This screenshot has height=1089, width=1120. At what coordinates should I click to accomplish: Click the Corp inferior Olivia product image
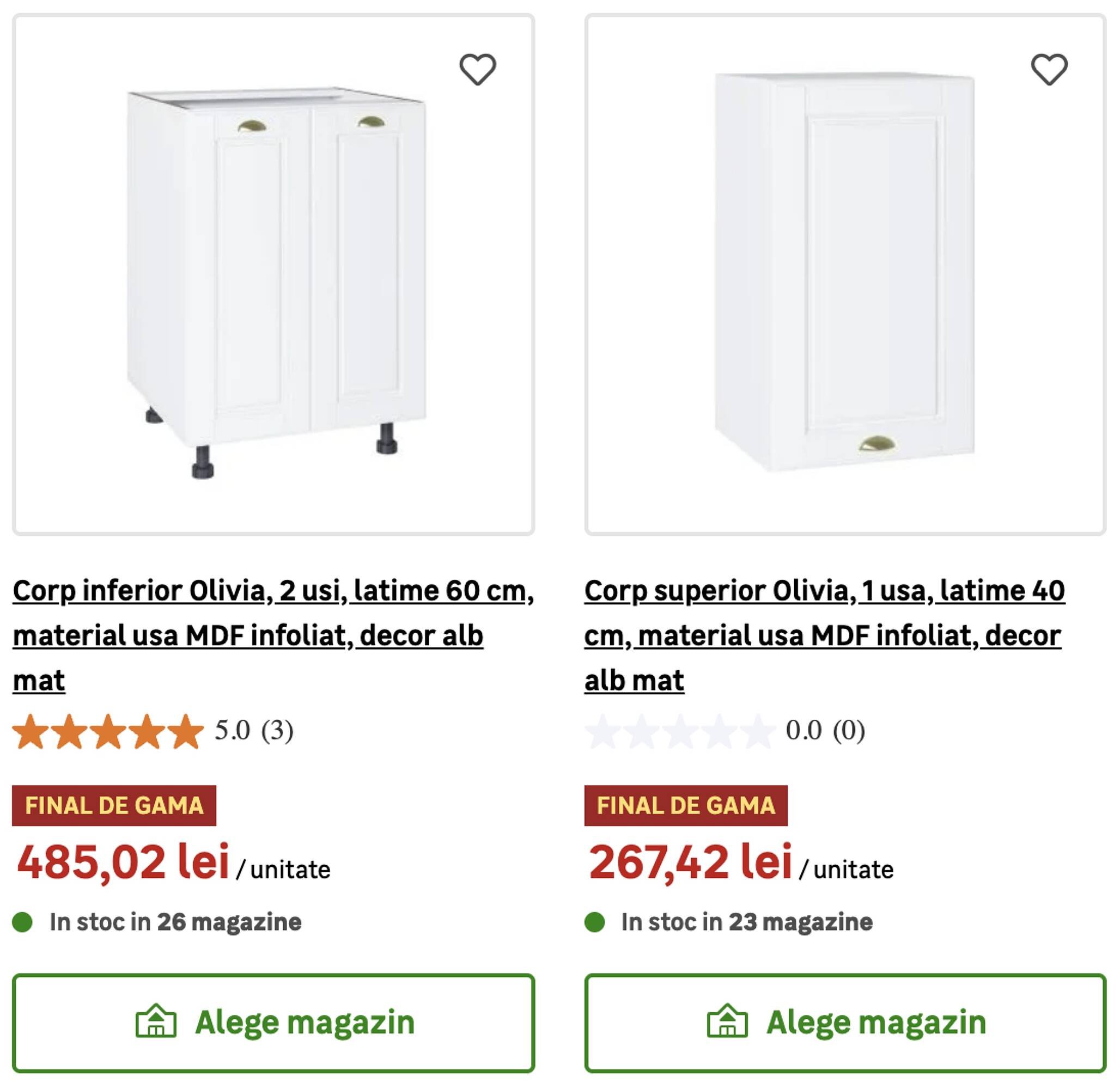tap(275, 274)
